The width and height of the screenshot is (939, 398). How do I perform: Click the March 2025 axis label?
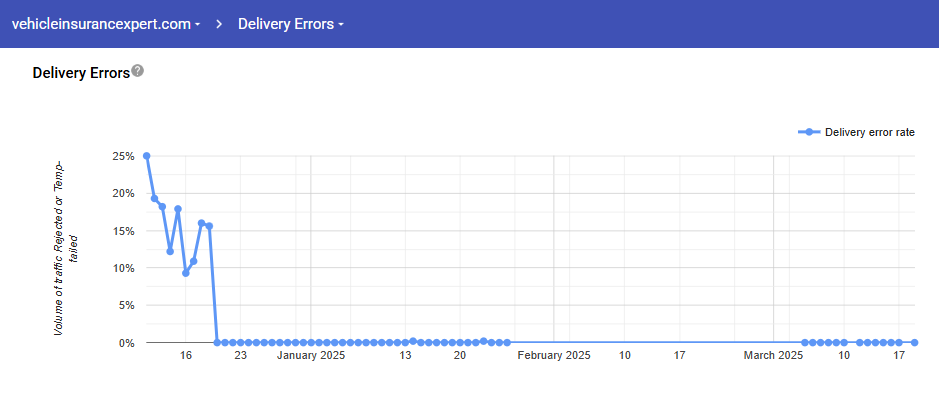[x=773, y=356]
